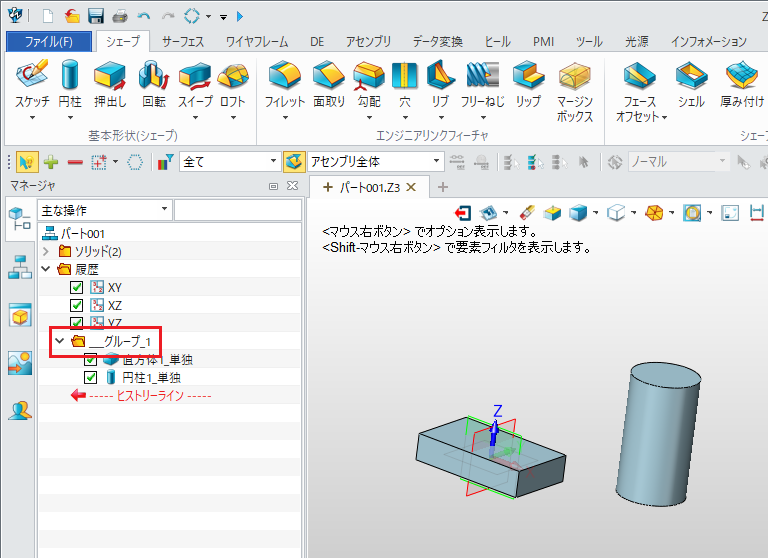The height and width of the screenshot is (558, 768).
Task: Switch to the ワイヤフレーム tab
Action: point(257,42)
